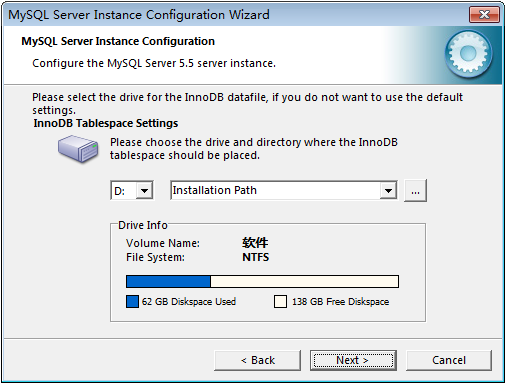Image resolution: width=506 pixels, height=384 pixels.
Task: Click the disk usage bar
Action: point(262,281)
